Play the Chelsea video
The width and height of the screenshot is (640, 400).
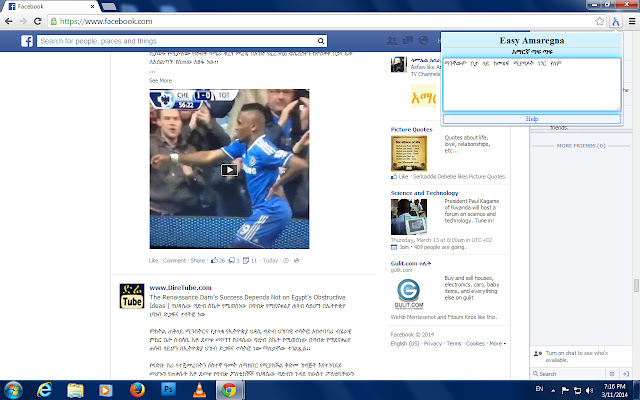(229, 170)
